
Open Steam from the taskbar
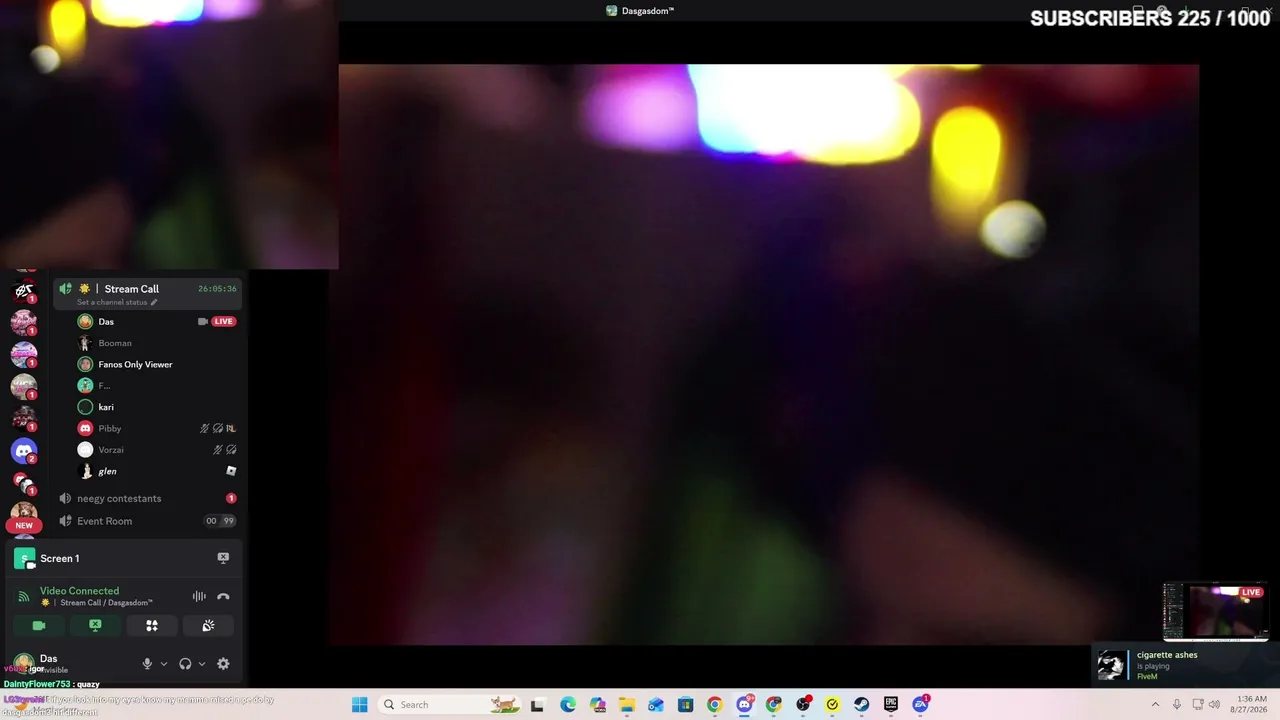coord(861,704)
